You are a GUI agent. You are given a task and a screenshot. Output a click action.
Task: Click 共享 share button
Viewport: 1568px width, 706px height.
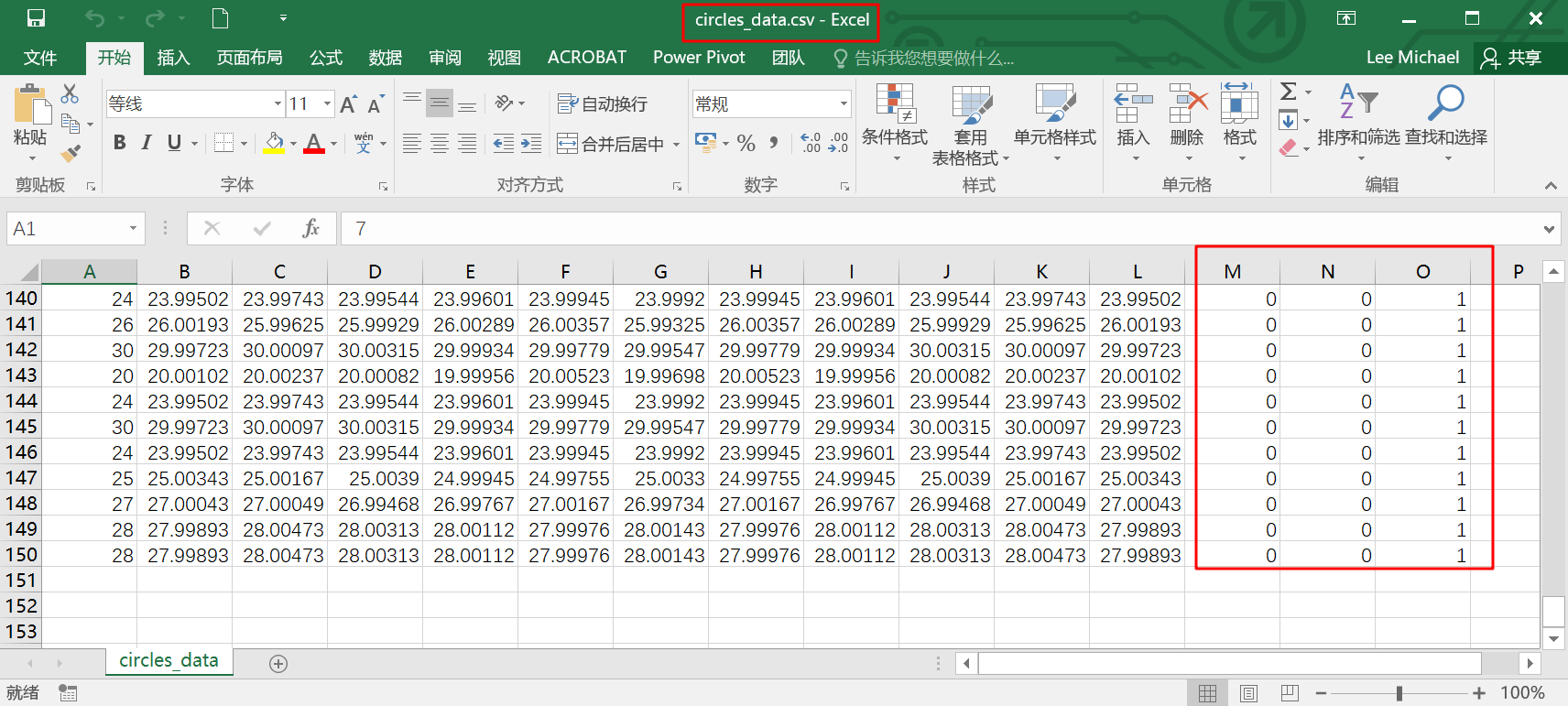[x=1512, y=58]
